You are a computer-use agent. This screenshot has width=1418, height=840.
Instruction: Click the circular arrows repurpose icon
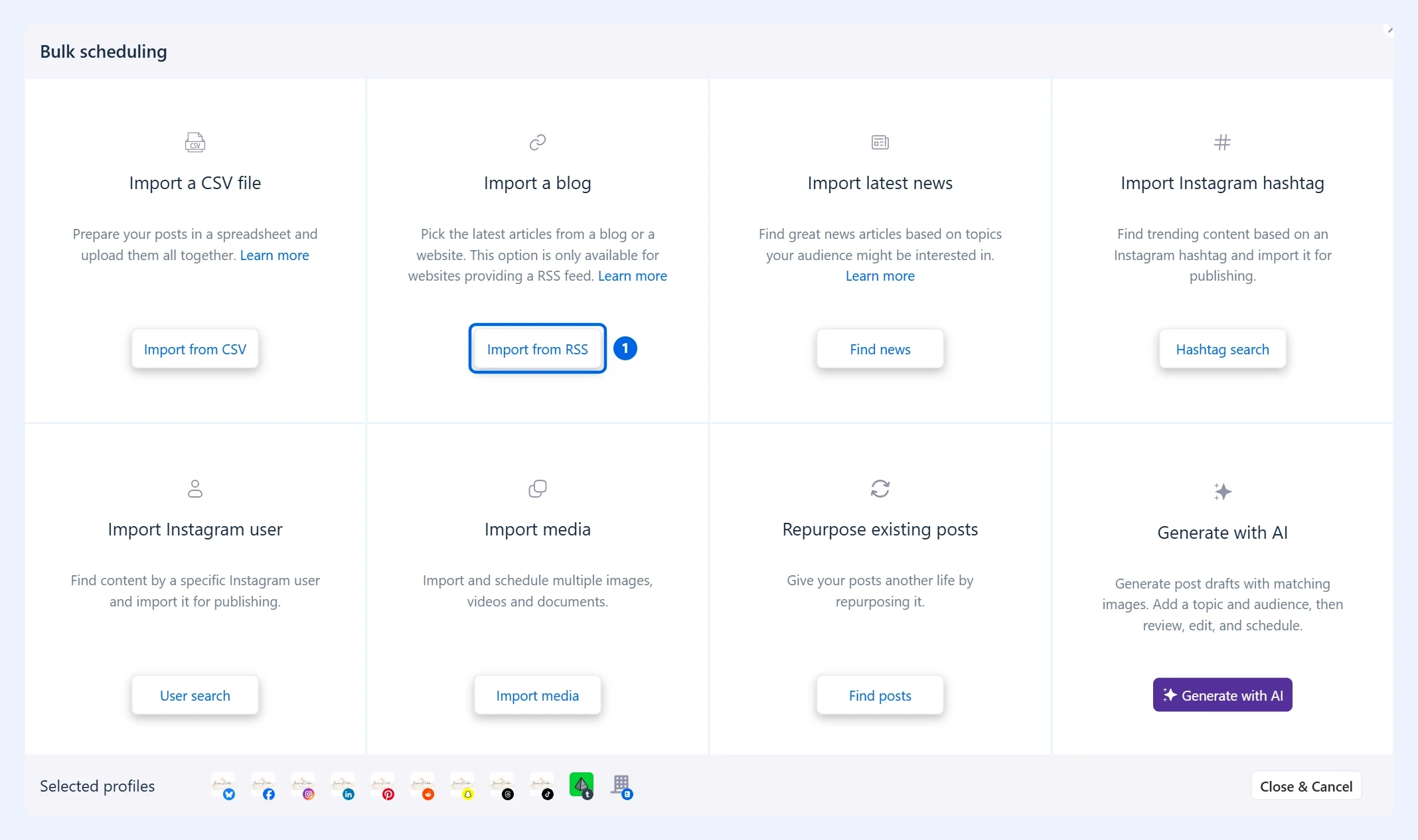[x=880, y=488]
